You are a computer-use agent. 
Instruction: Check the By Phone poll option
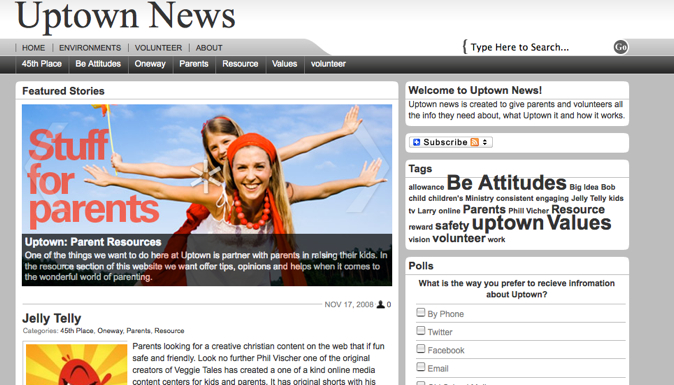tap(420, 312)
